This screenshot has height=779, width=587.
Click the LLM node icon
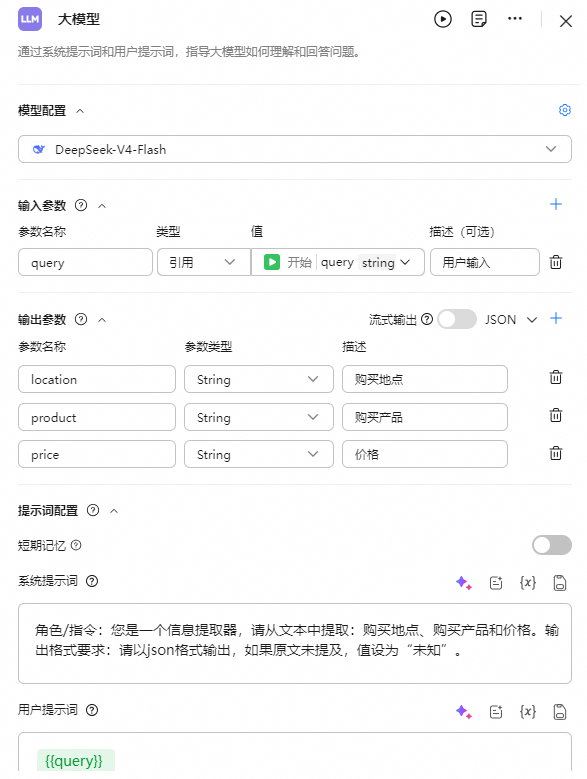[30, 19]
